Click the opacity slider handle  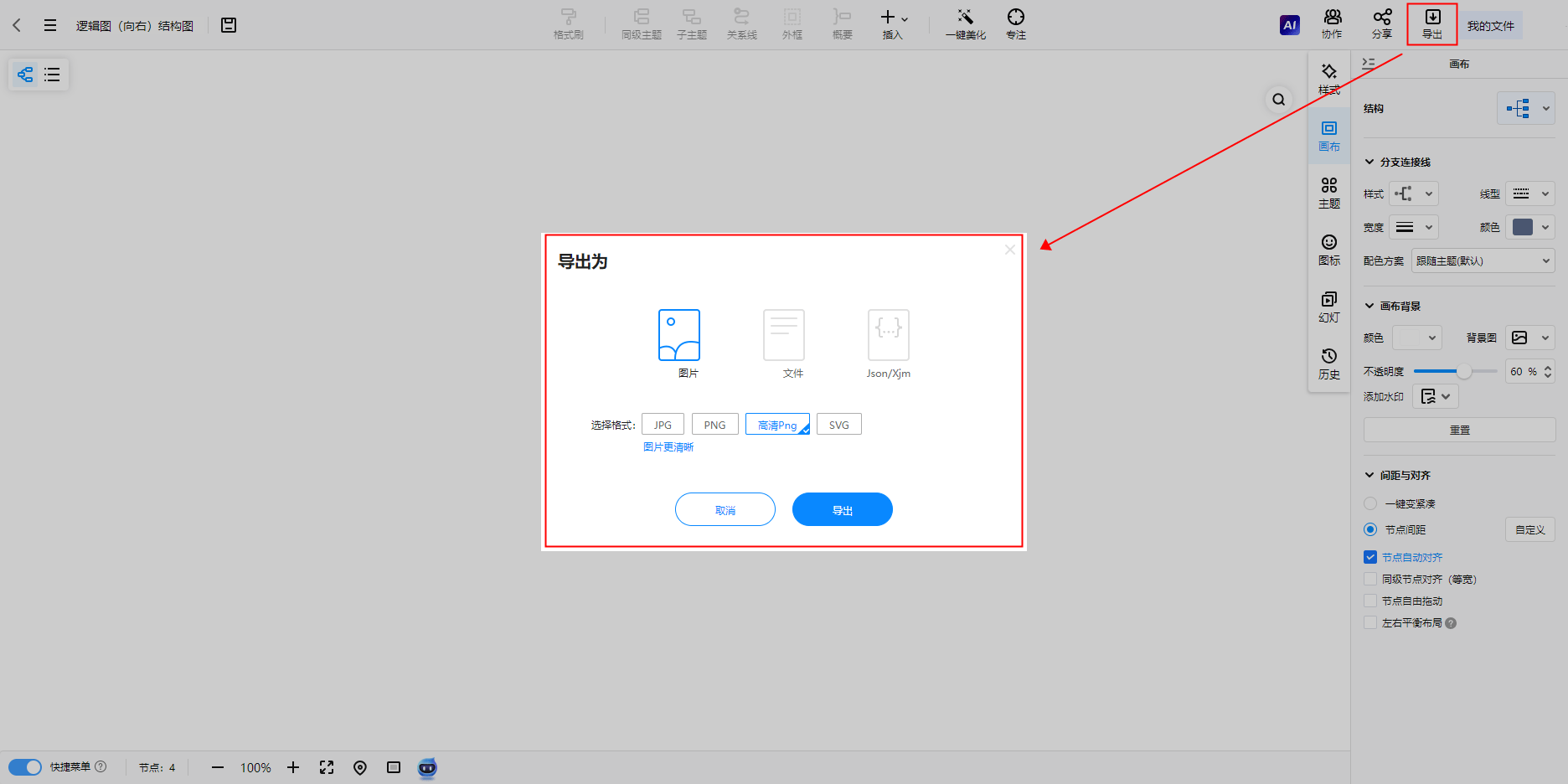(x=1463, y=371)
